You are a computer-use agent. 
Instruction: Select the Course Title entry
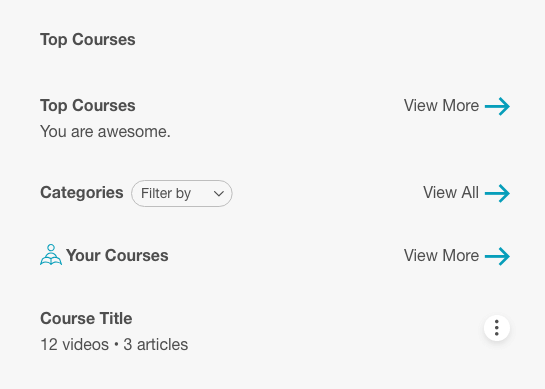pyautogui.click(x=86, y=318)
